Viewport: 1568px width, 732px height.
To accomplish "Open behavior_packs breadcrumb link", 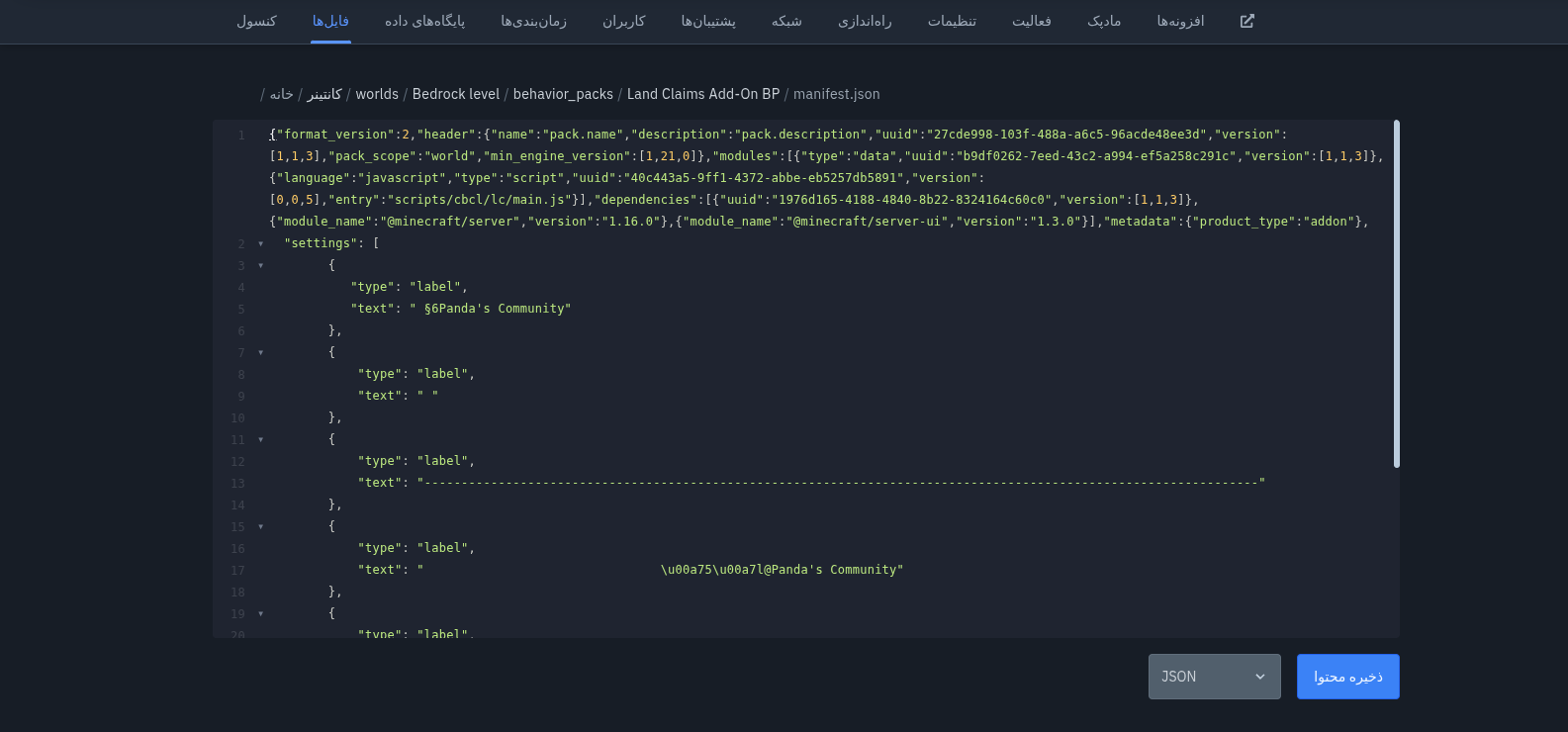I will 563,94.
